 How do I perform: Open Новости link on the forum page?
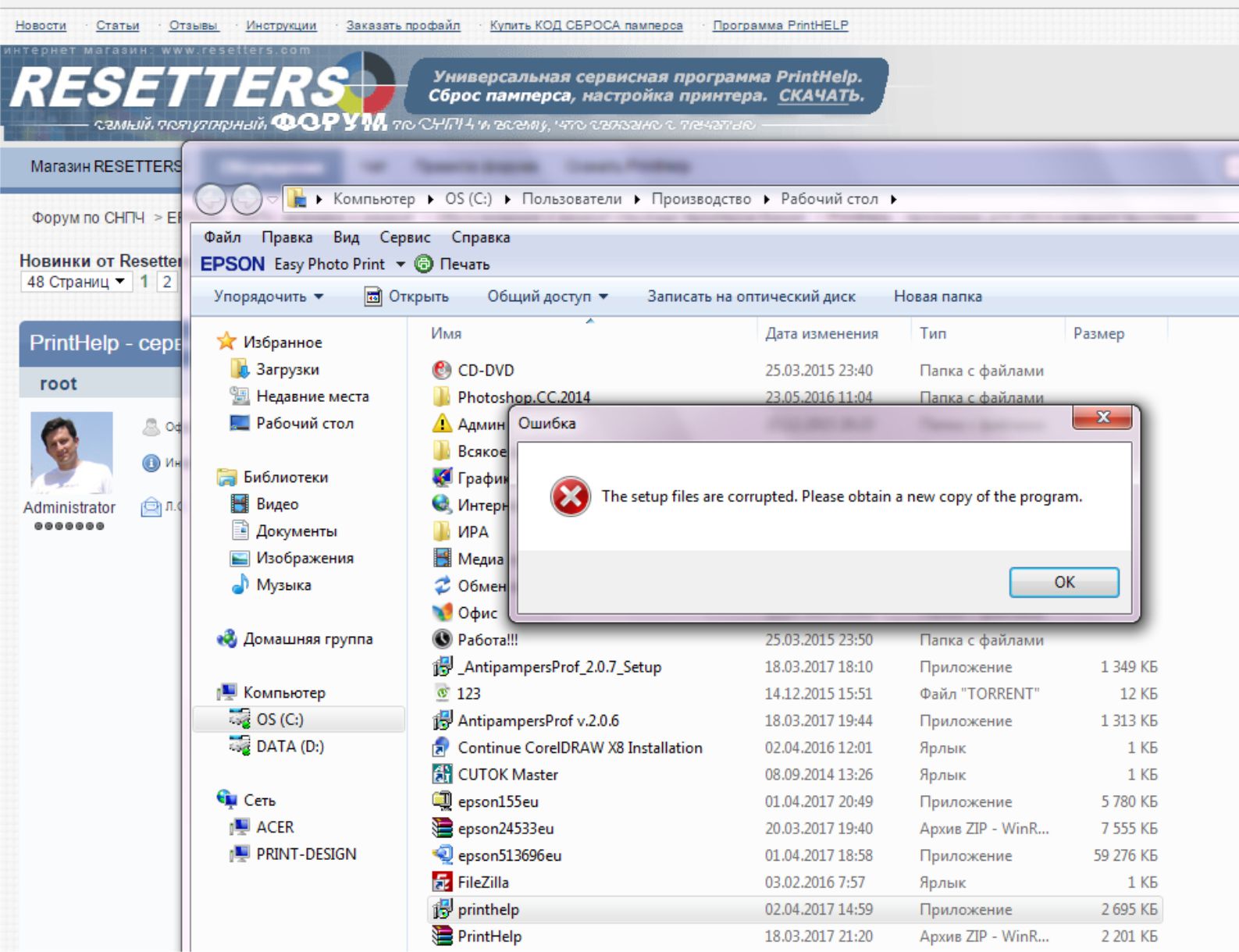pyautogui.click(x=41, y=25)
